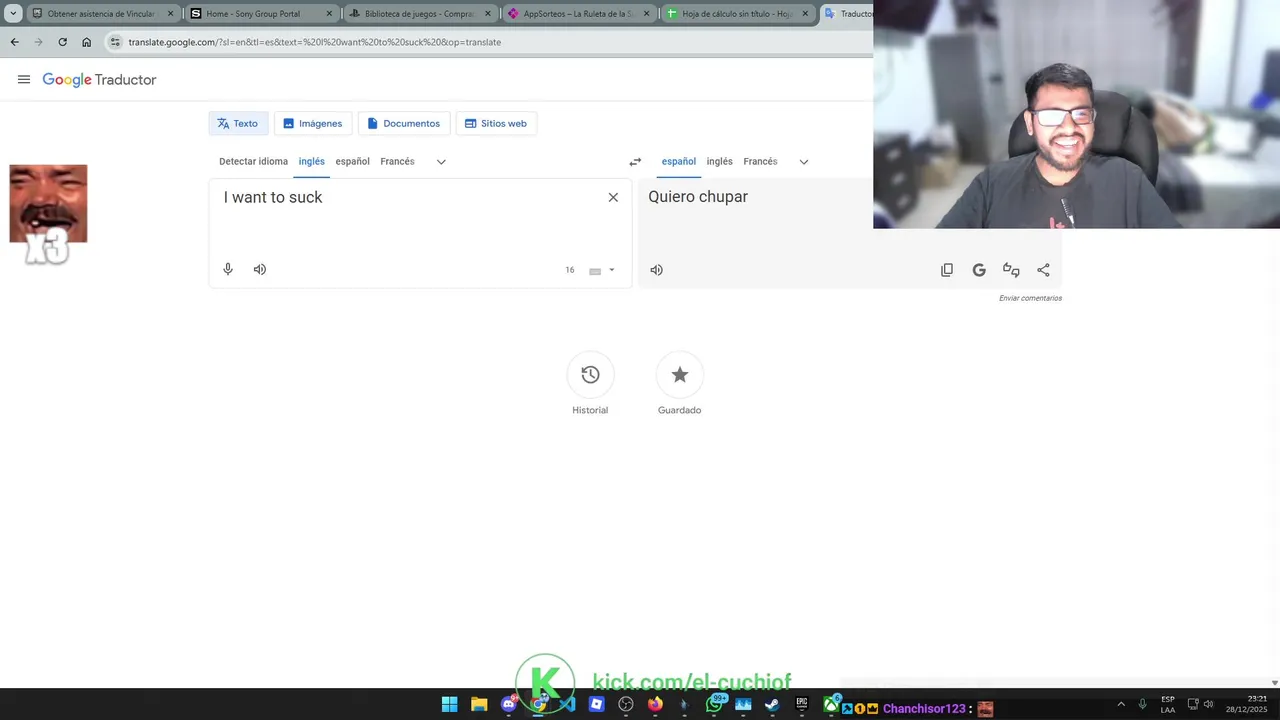Close the Biblioteca de juegos tab
The height and width of the screenshot is (720, 1280).
(x=488, y=14)
